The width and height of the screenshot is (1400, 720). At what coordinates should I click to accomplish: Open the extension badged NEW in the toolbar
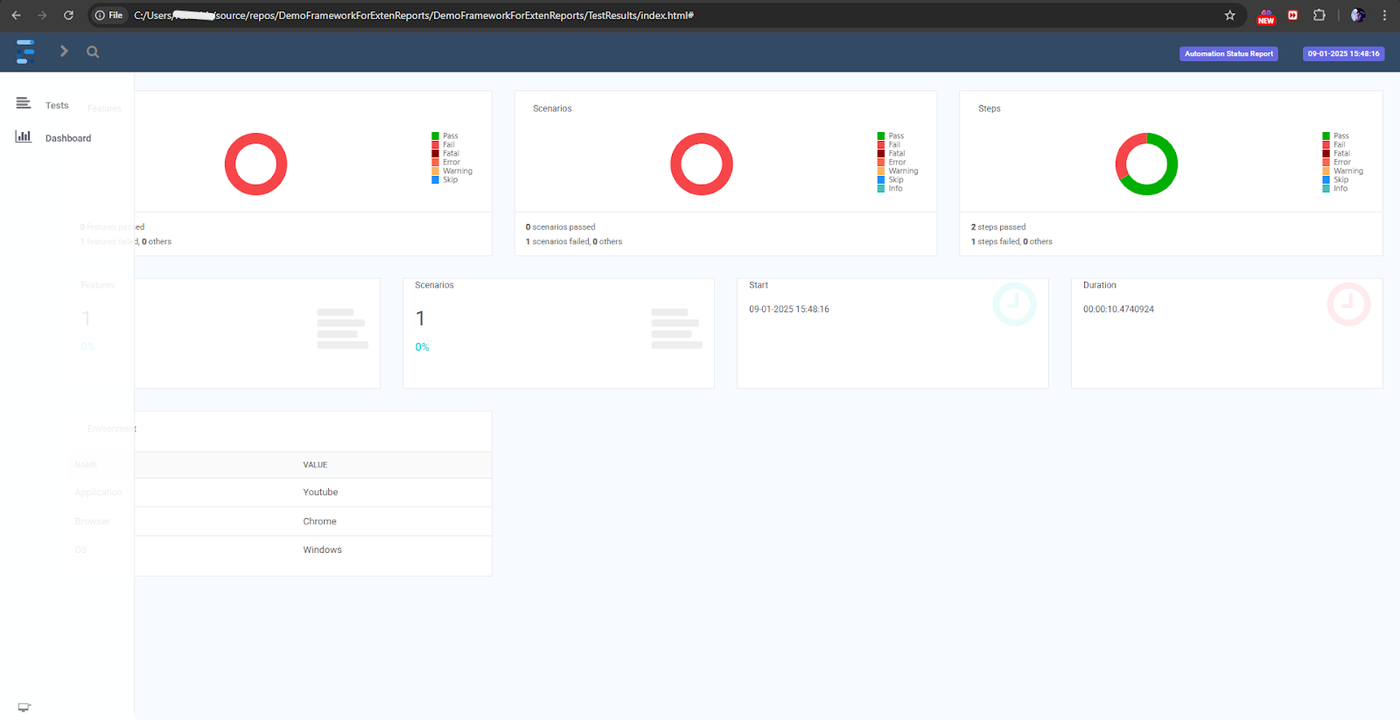[1266, 15]
